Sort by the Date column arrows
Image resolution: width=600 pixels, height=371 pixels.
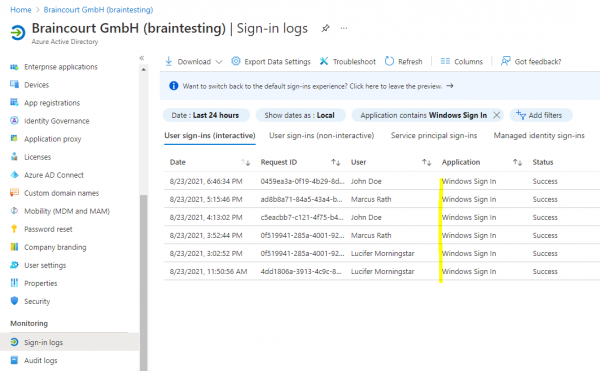click(246, 163)
